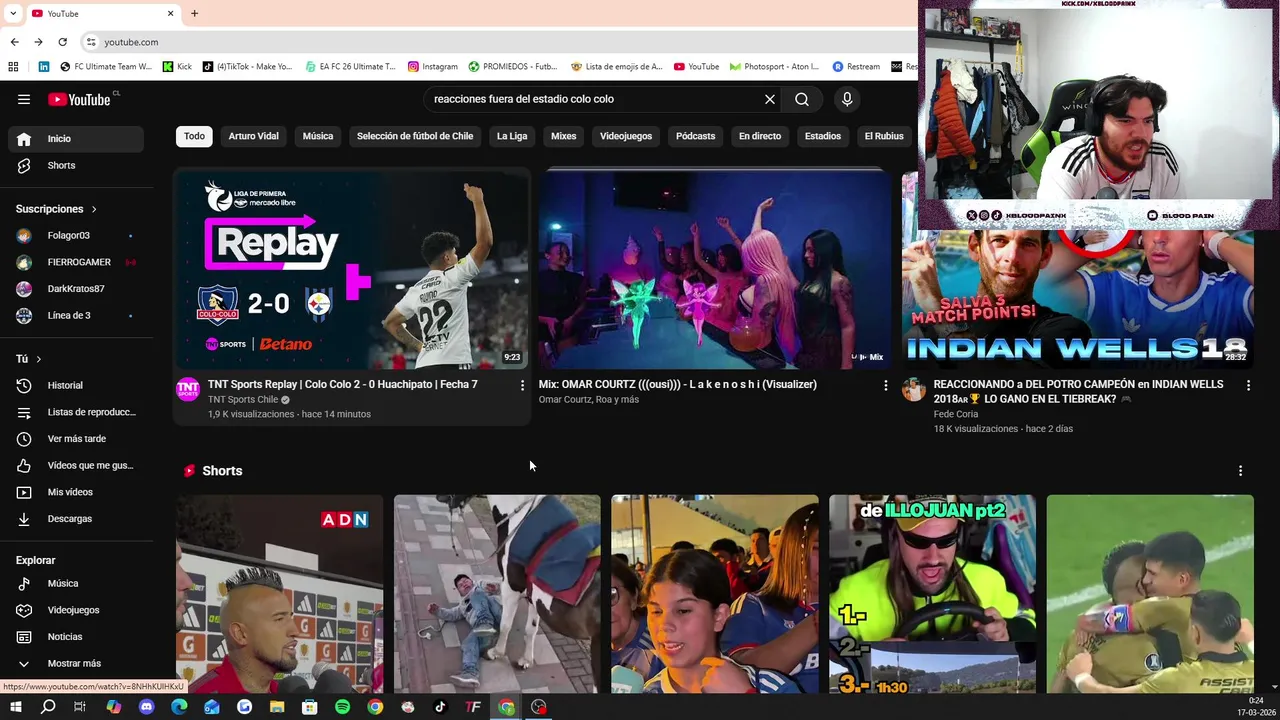
Task: Open the ILLOJUAN pt2 Short
Action: 932,594
